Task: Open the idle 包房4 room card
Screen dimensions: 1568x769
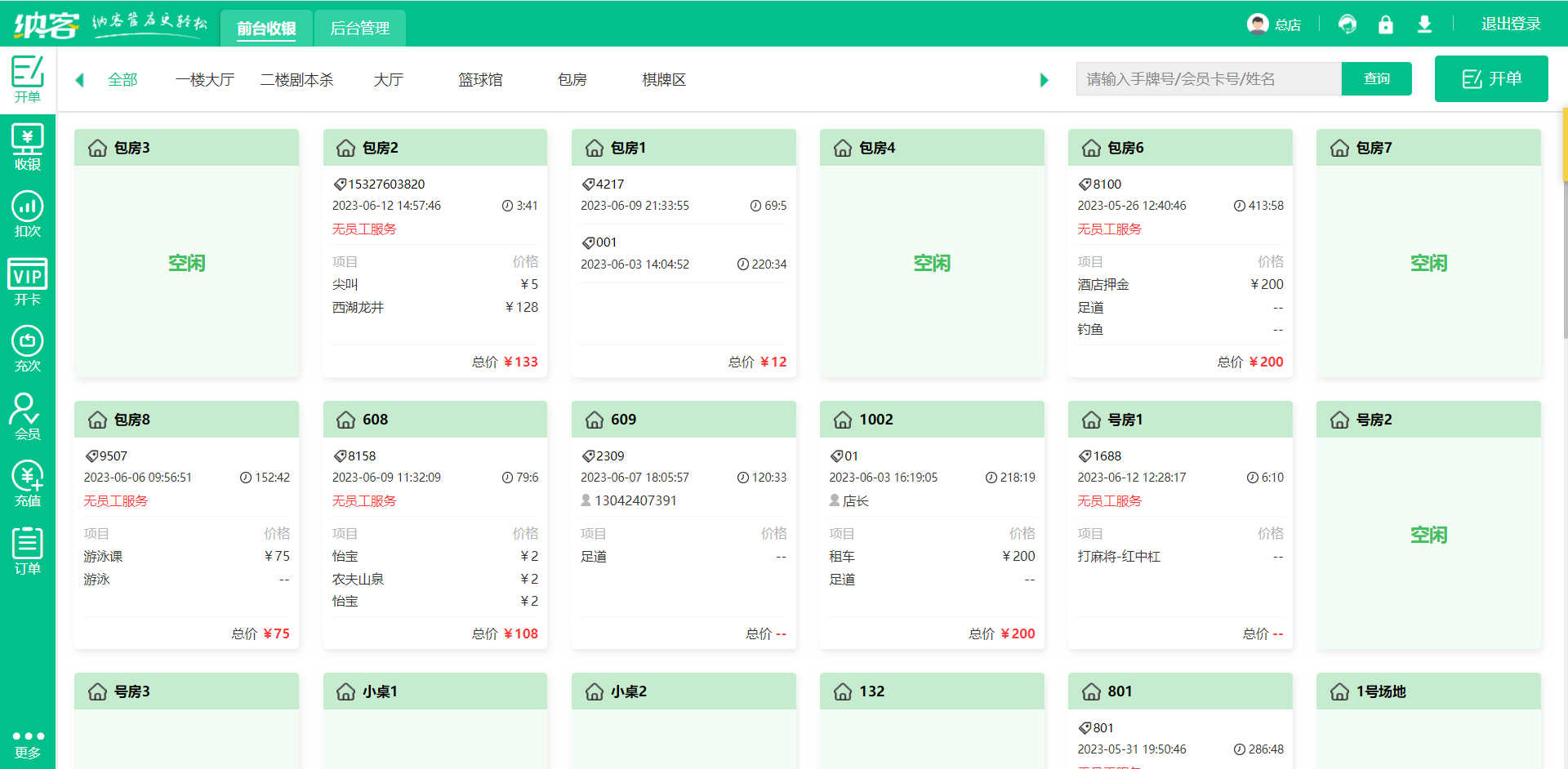Action: [x=931, y=263]
